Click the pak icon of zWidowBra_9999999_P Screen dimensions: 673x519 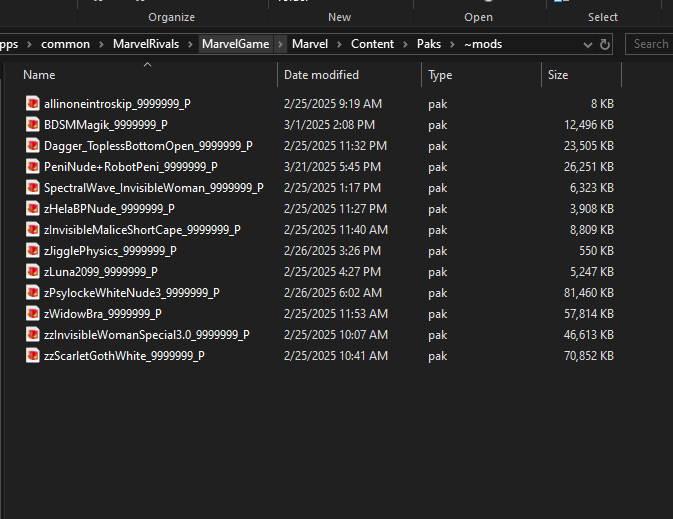pos(33,314)
